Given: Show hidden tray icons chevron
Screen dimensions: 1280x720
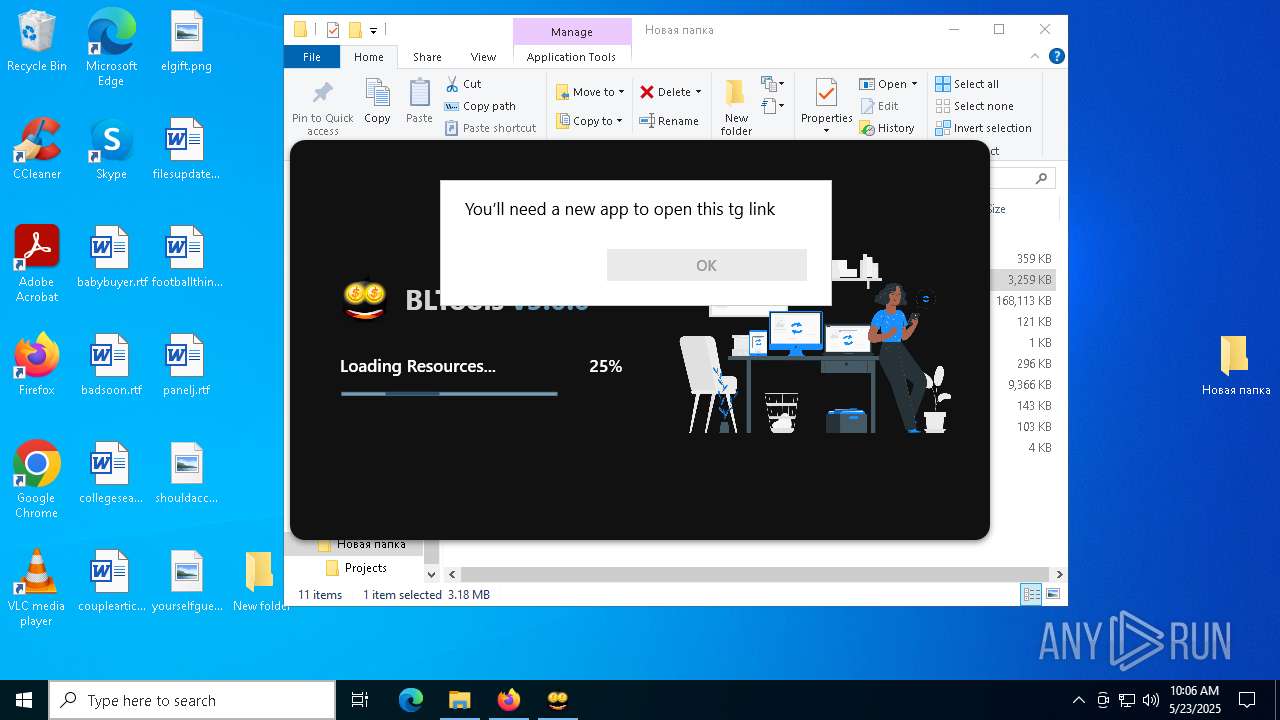Looking at the screenshot, I should click(1078, 700).
